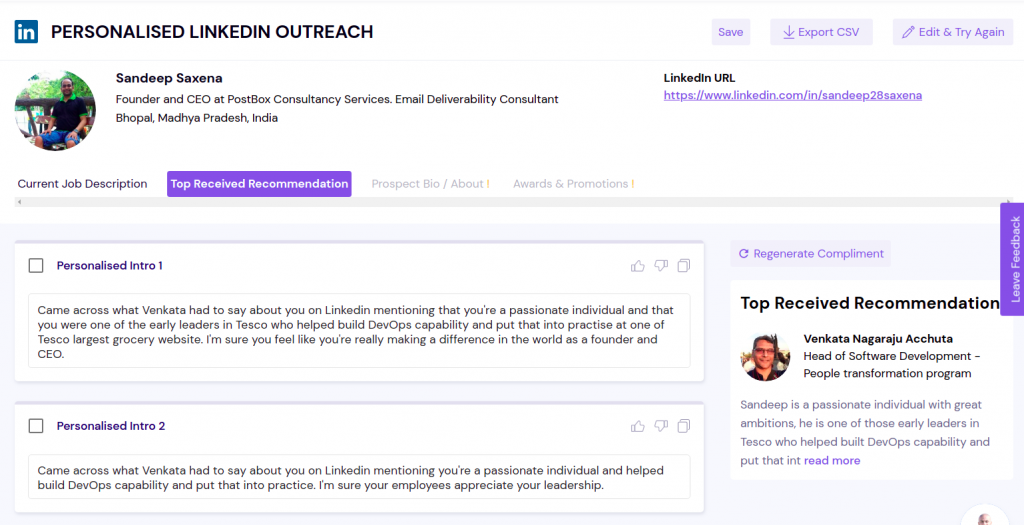Image resolution: width=1024 pixels, height=525 pixels.
Task: Copy Personalised Intro 2 text
Action: coord(684,426)
